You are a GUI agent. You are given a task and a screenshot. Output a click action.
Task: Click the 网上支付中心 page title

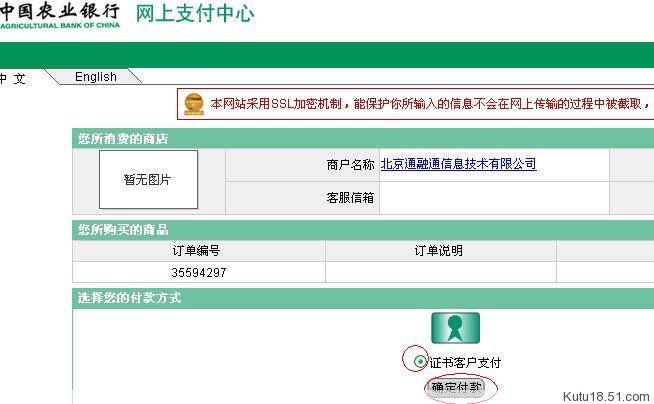195,13
